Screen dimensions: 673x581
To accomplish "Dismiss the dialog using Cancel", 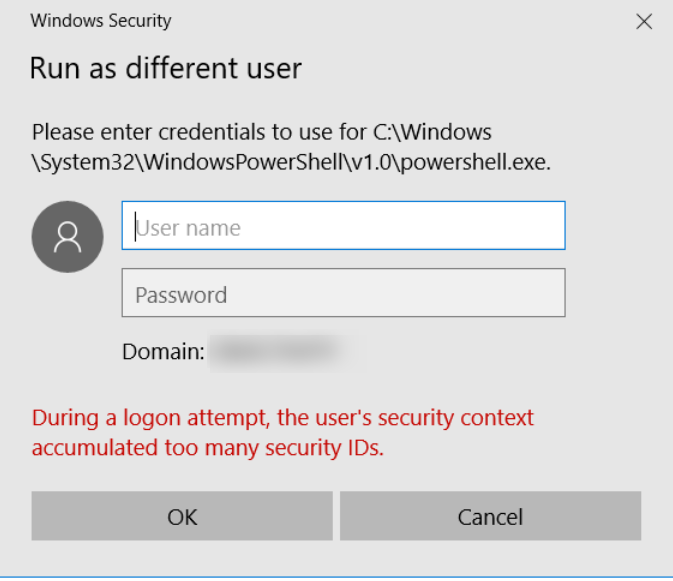I will tap(491, 516).
